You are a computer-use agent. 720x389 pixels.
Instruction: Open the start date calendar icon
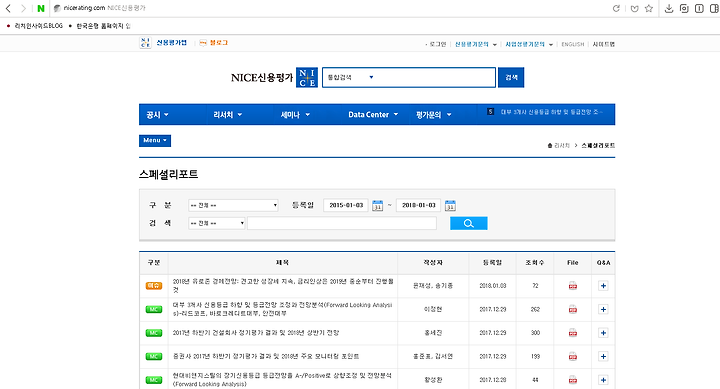click(377, 205)
